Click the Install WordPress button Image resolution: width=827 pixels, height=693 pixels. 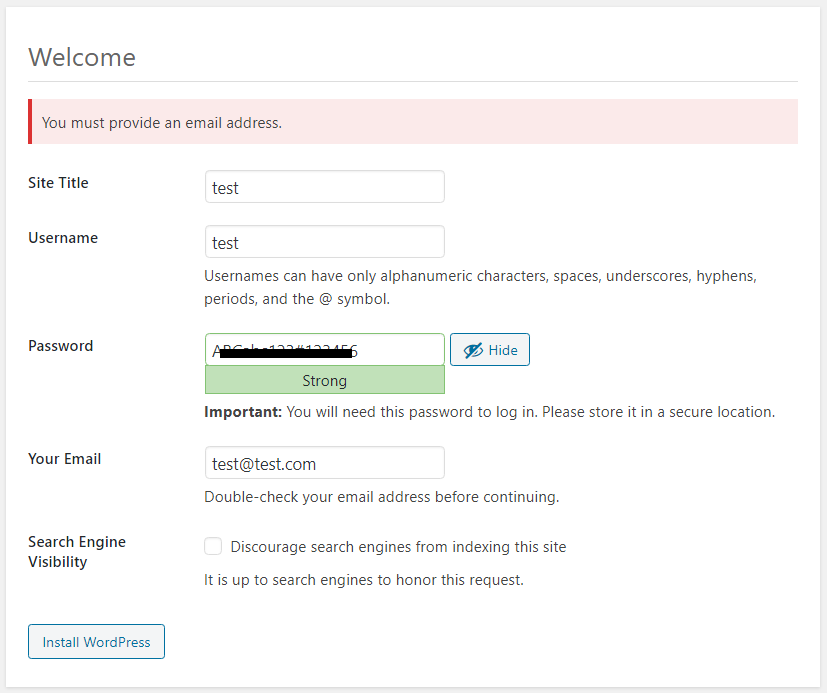pos(96,642)
